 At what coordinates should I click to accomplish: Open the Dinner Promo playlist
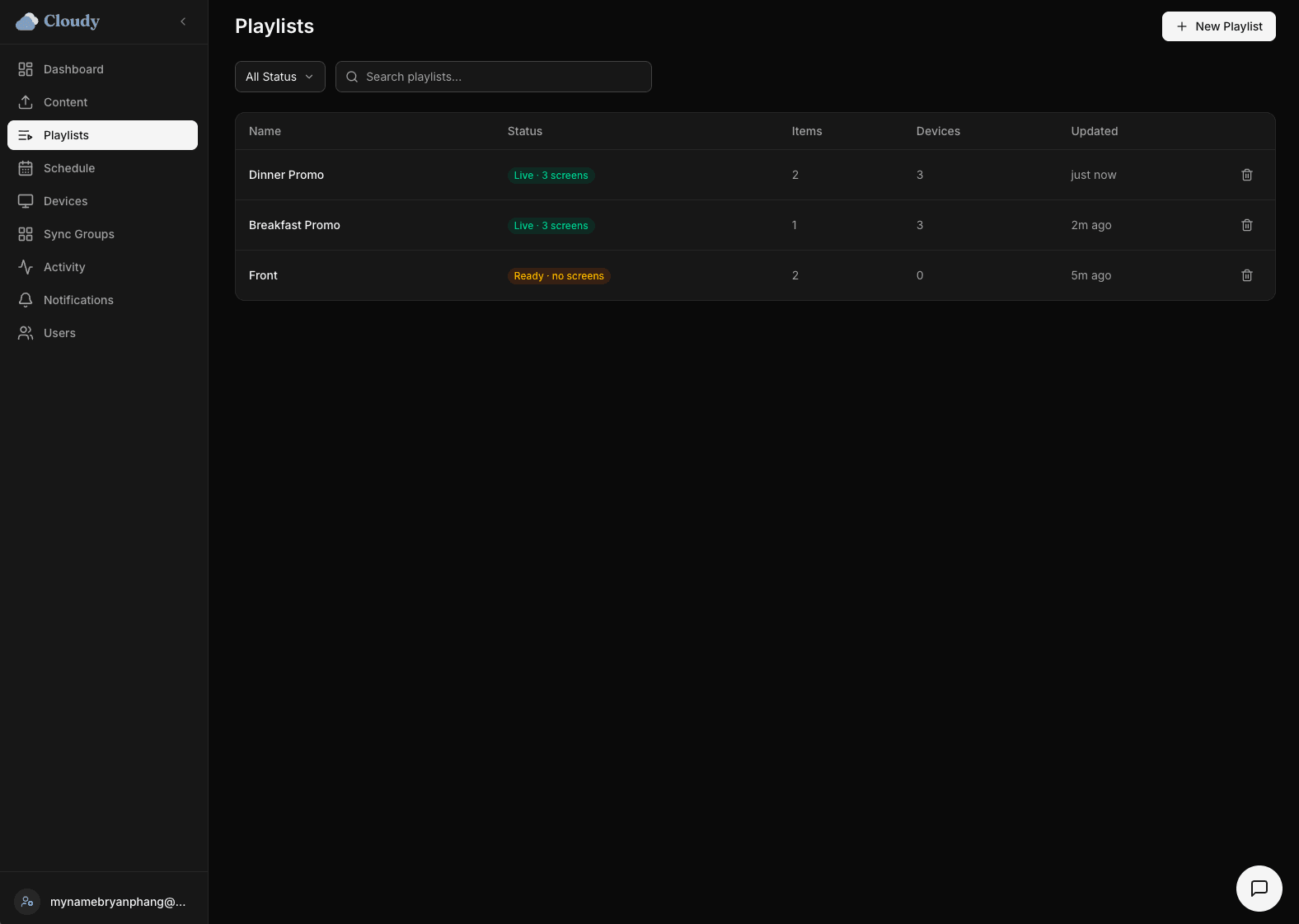click(x=286, y=175)
